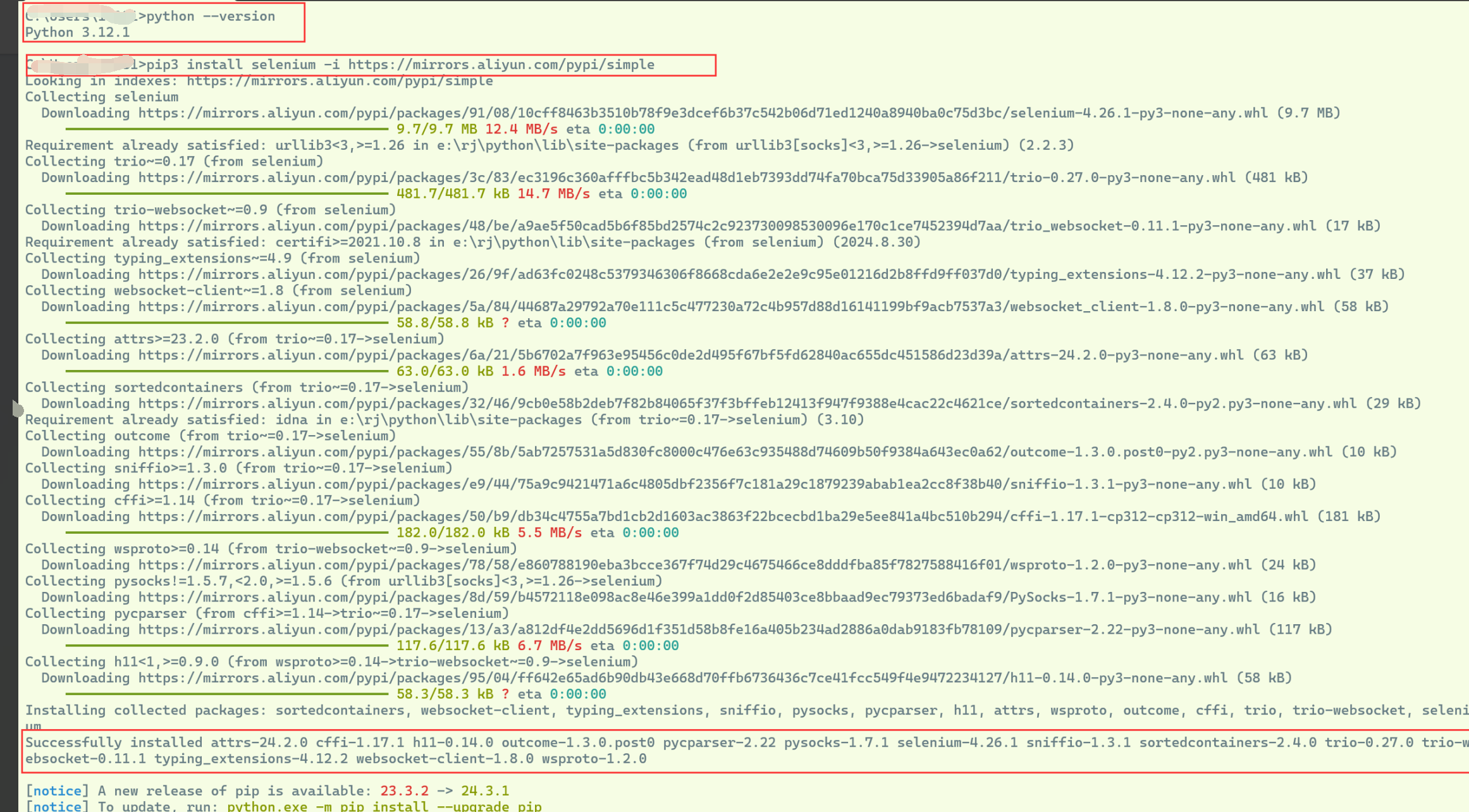Click the PySocks-1.7.1 whl download URL
The width and height of the screenshot is (1469, 812).
click(695, 597)
